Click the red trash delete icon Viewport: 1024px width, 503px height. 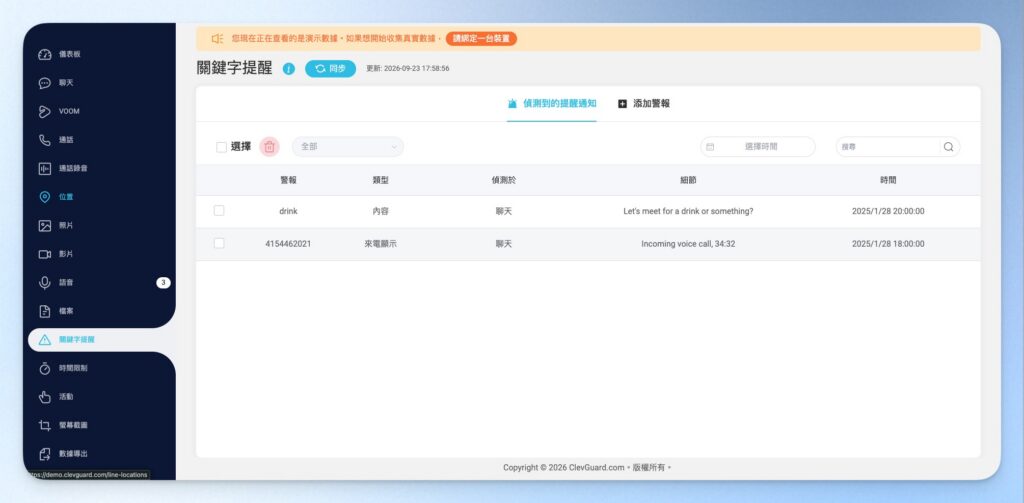(269, 147)
